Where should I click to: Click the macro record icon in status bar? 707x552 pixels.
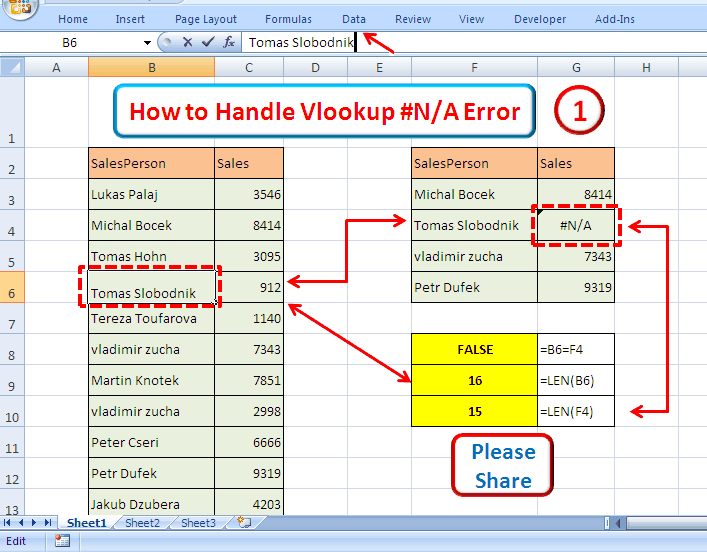click(x=62, y=541)
